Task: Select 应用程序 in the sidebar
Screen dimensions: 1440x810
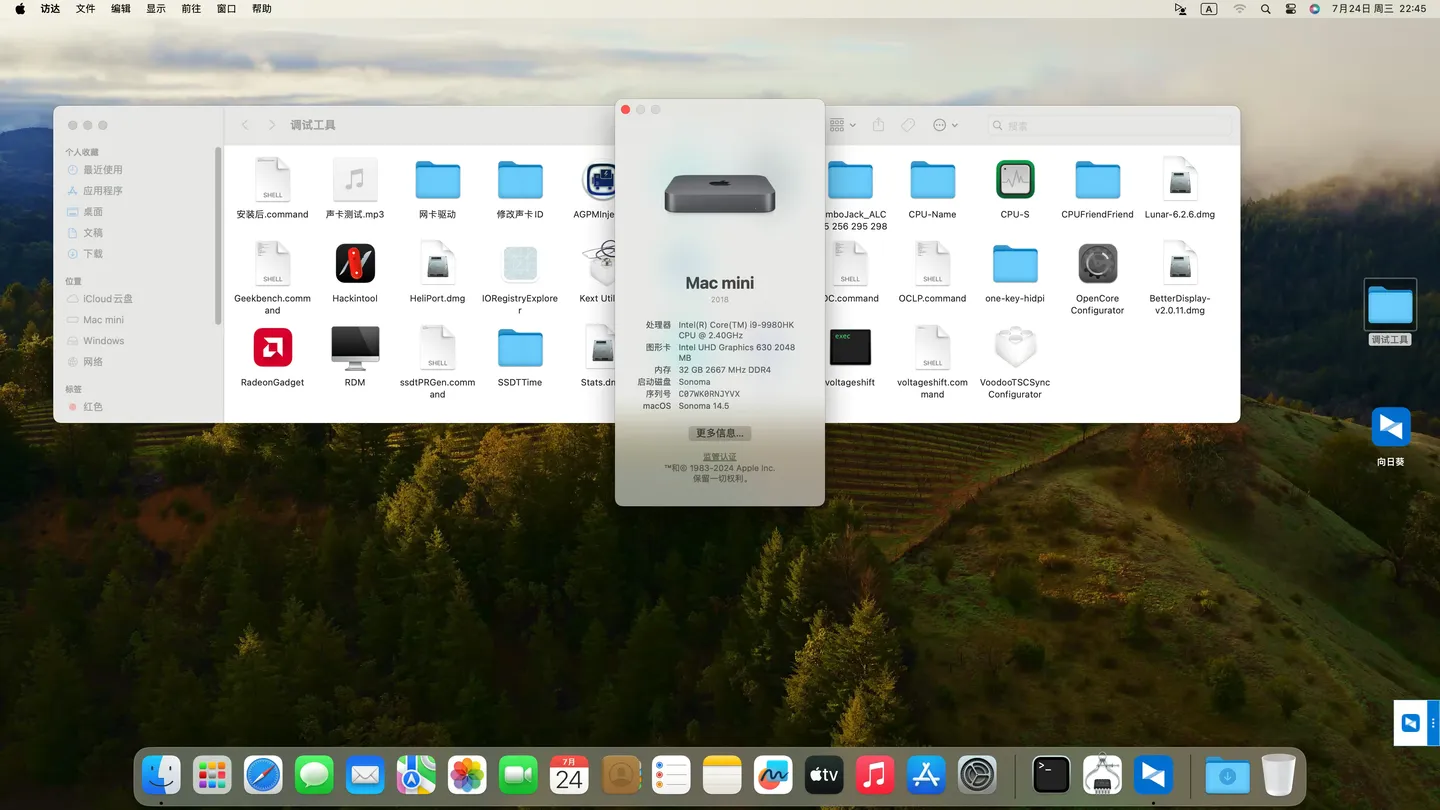Action: pos(102,190)
